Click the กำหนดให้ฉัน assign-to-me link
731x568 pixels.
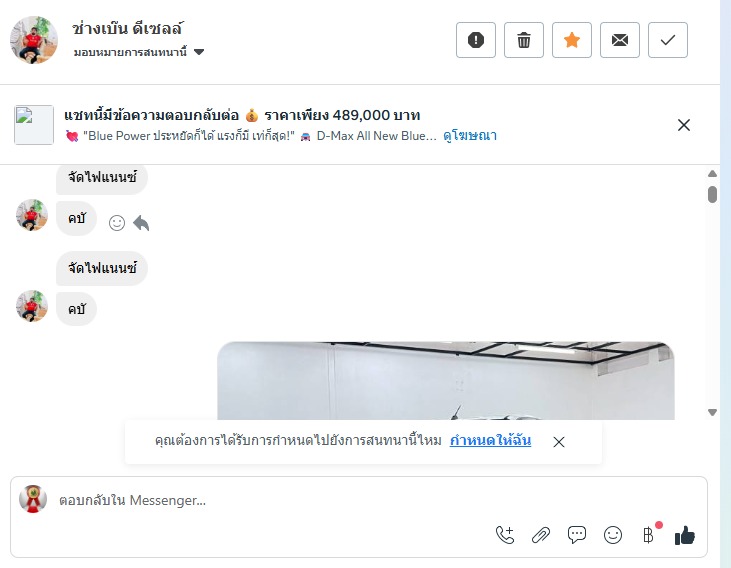coord(490,440)
